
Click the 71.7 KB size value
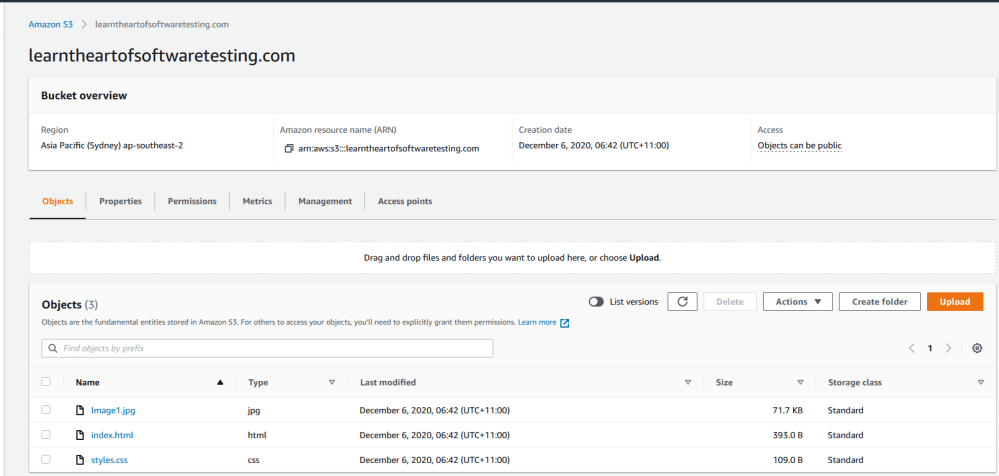point(787,410)
